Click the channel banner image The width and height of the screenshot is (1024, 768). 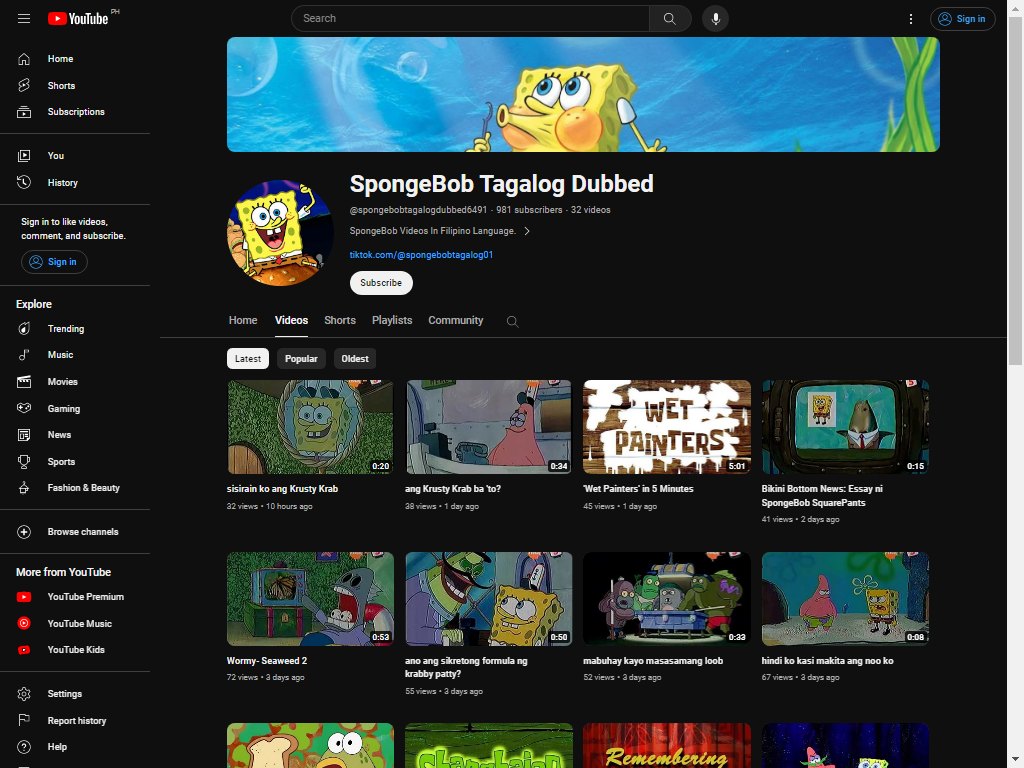(583, 95)
